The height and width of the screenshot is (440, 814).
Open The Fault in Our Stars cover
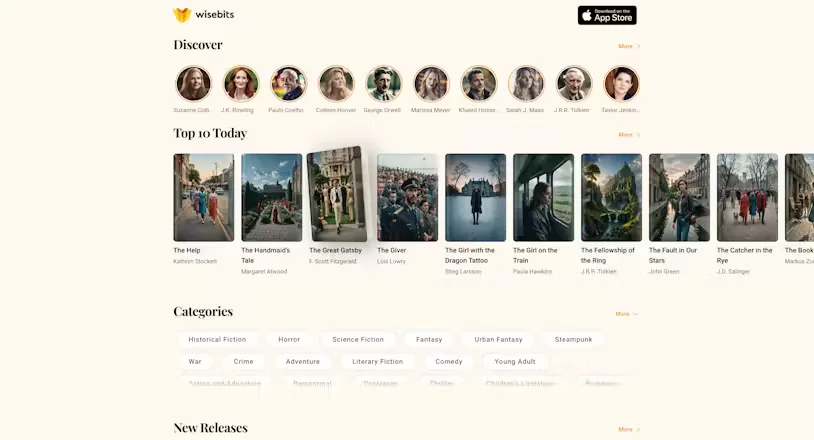(680, 197)
